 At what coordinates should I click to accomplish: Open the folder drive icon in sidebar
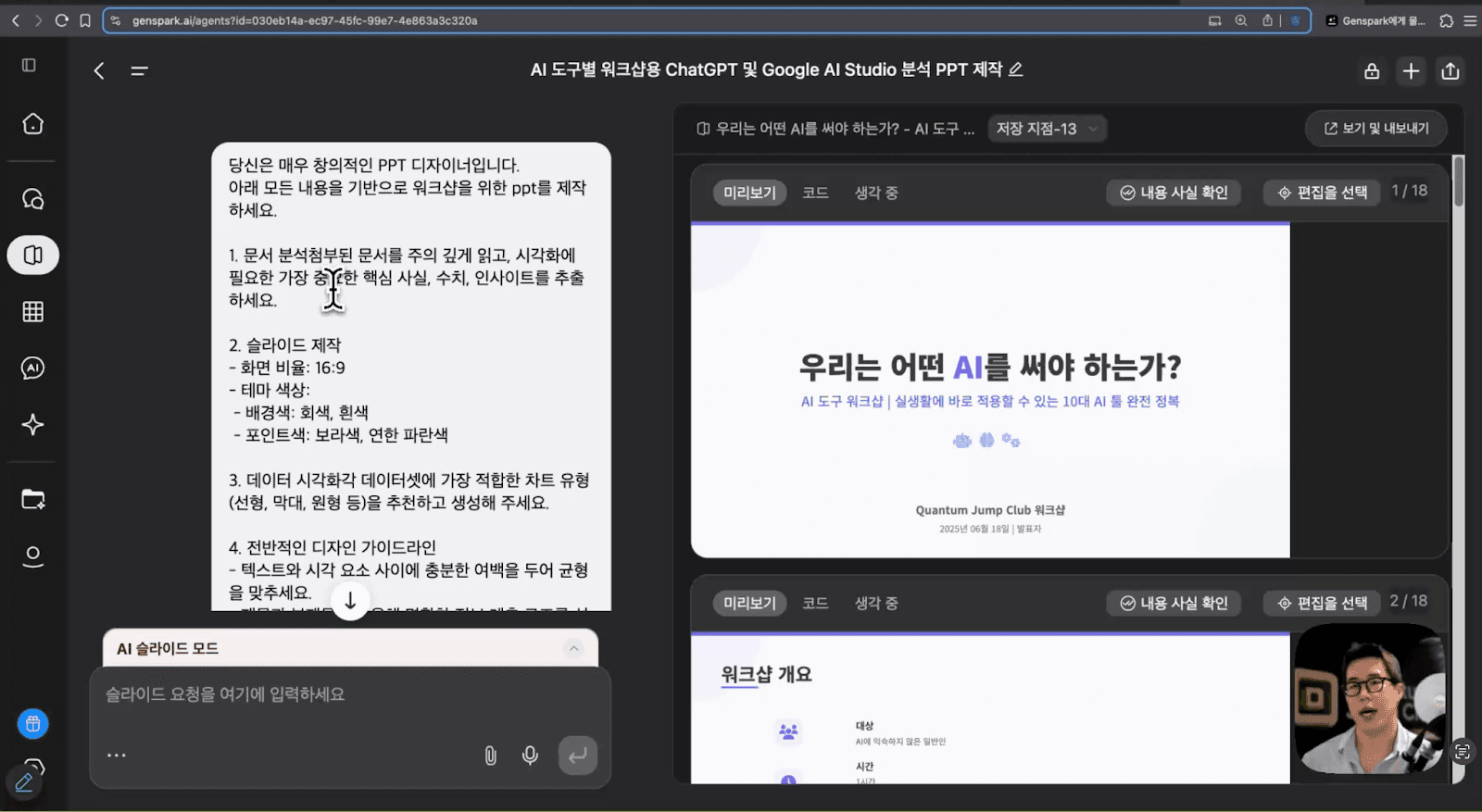[33, 500]
